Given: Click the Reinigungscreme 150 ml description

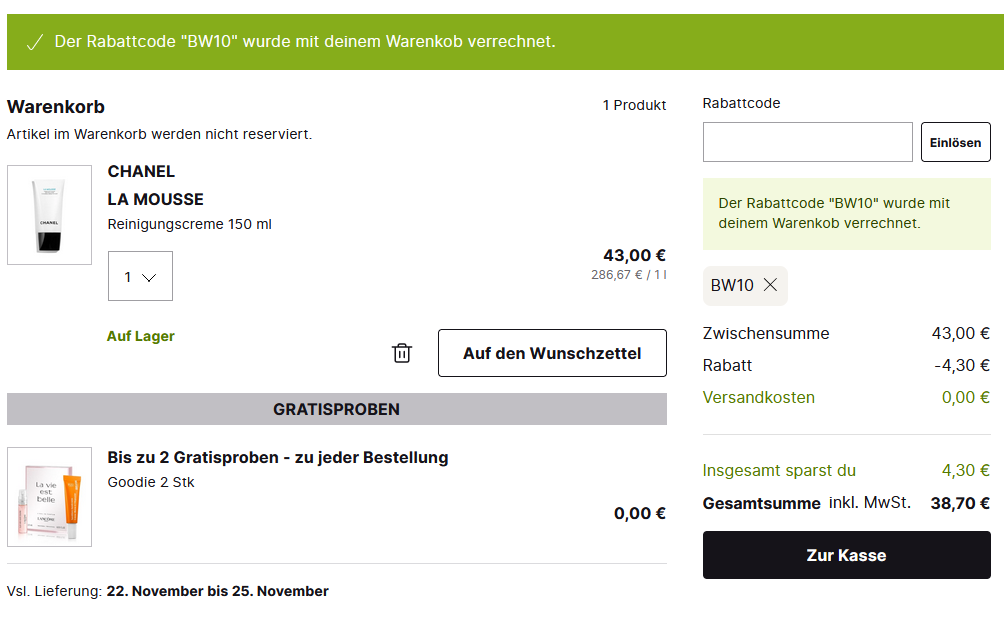Looking at the screenshot, I should point(189,224).
